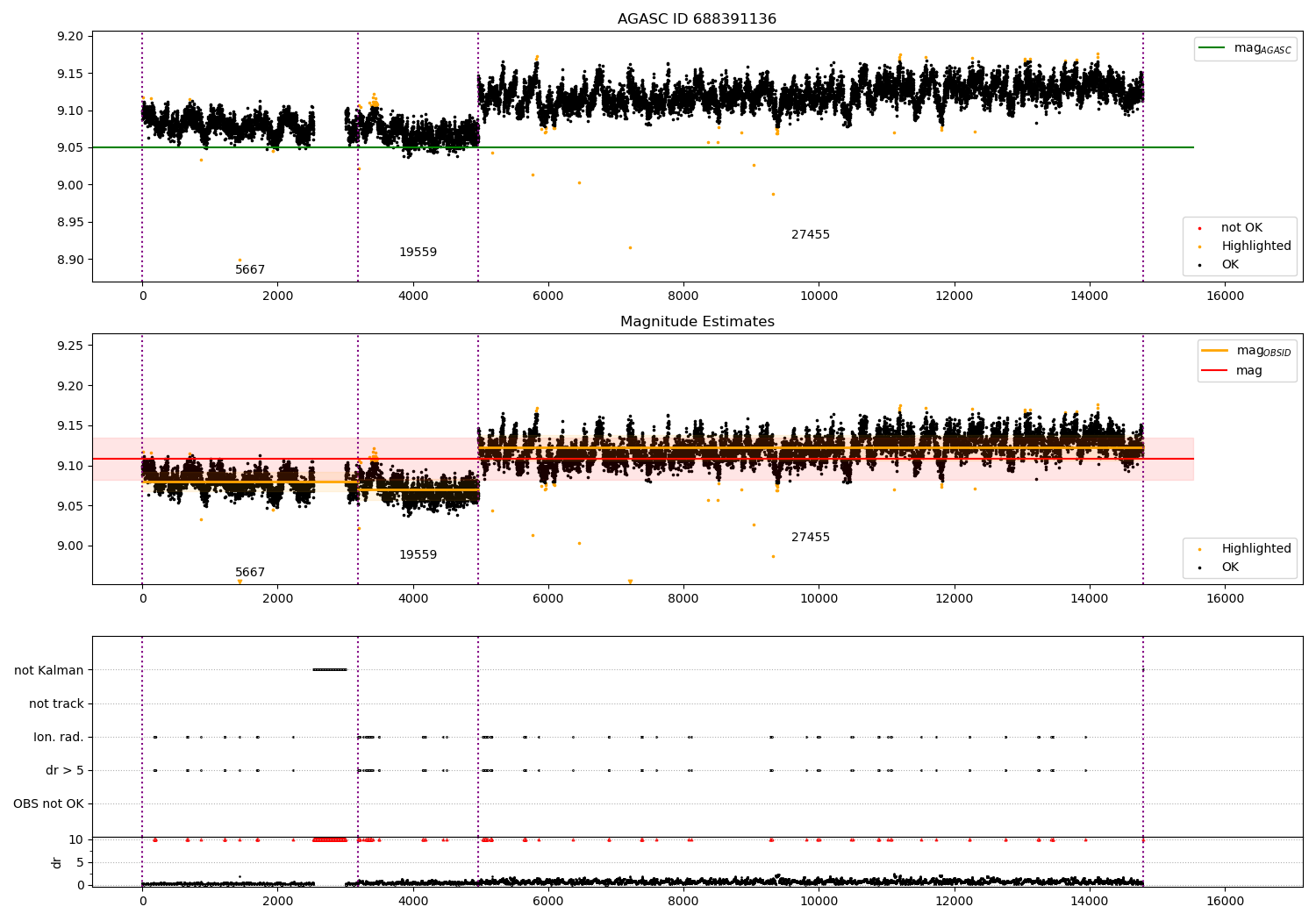Viewport: 1316px width, 921px height.
Task: Click obsid label "5667" in AGASC ID plot
Action: pos(250,270)
